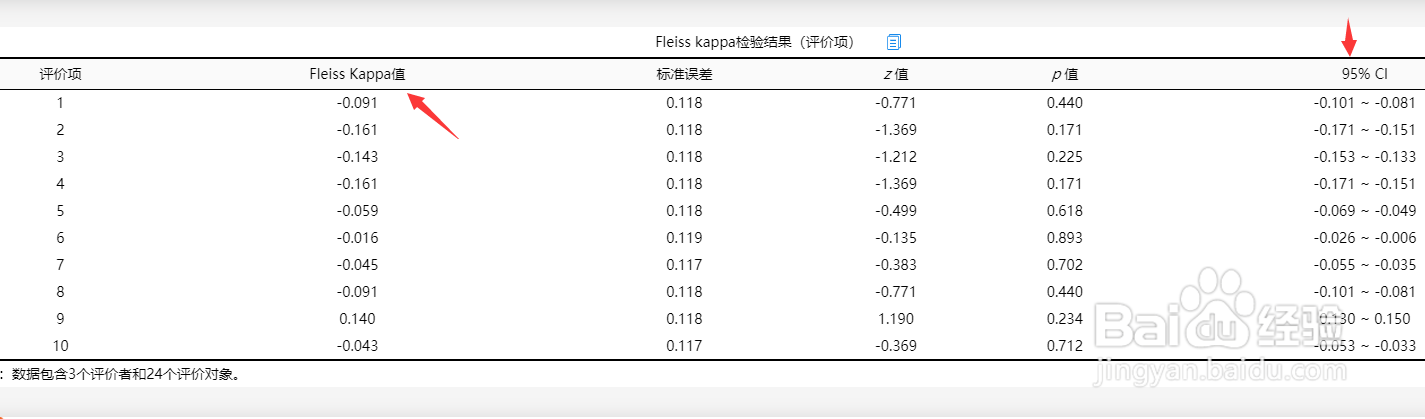The height and width of the screenshot is (419, 1425).
Task: Click the 评价项 column header
Action: pyautogui.click(x=60, y=74)
